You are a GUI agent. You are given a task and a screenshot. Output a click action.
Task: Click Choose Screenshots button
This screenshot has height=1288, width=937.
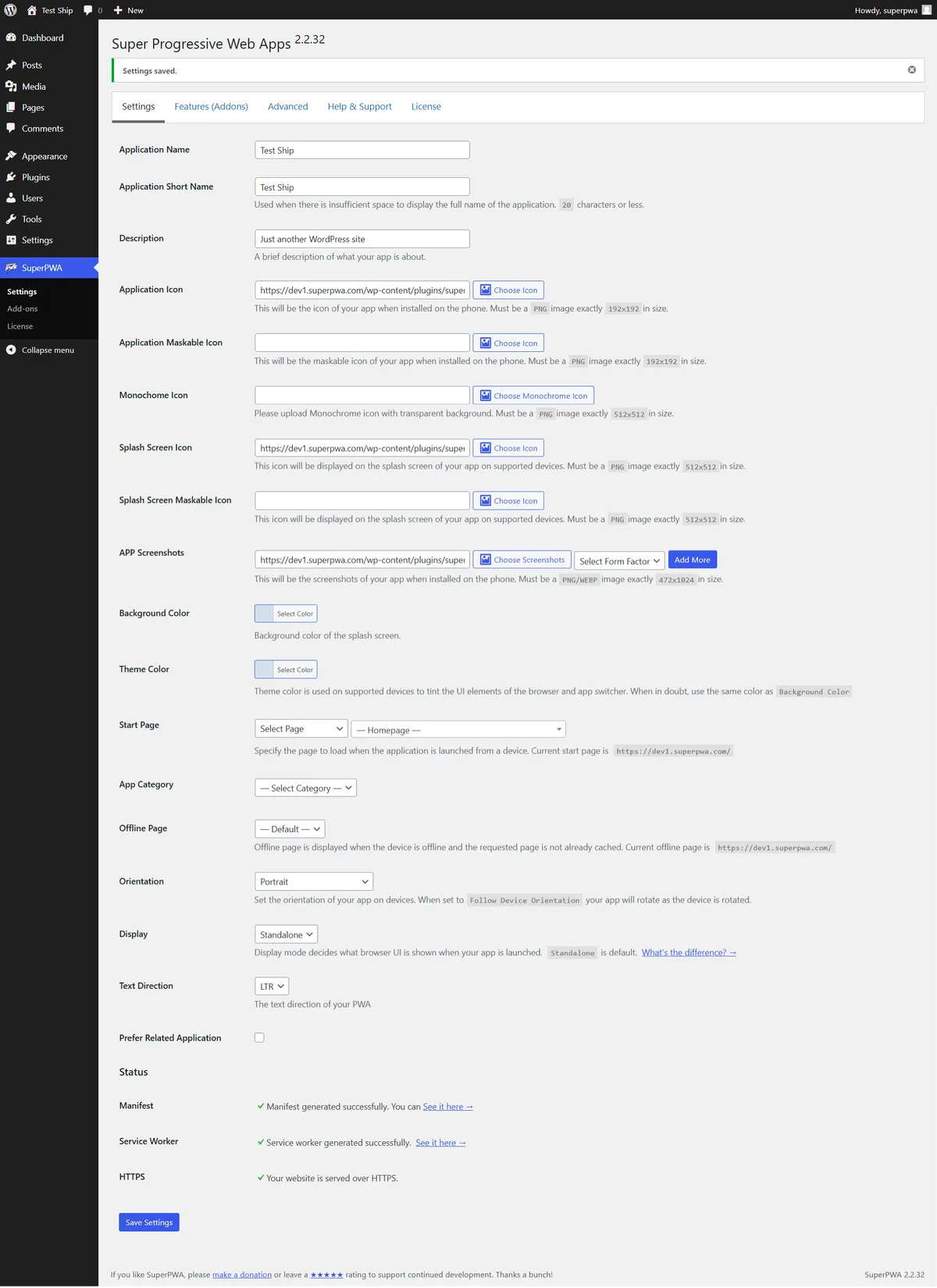(522, 560)
